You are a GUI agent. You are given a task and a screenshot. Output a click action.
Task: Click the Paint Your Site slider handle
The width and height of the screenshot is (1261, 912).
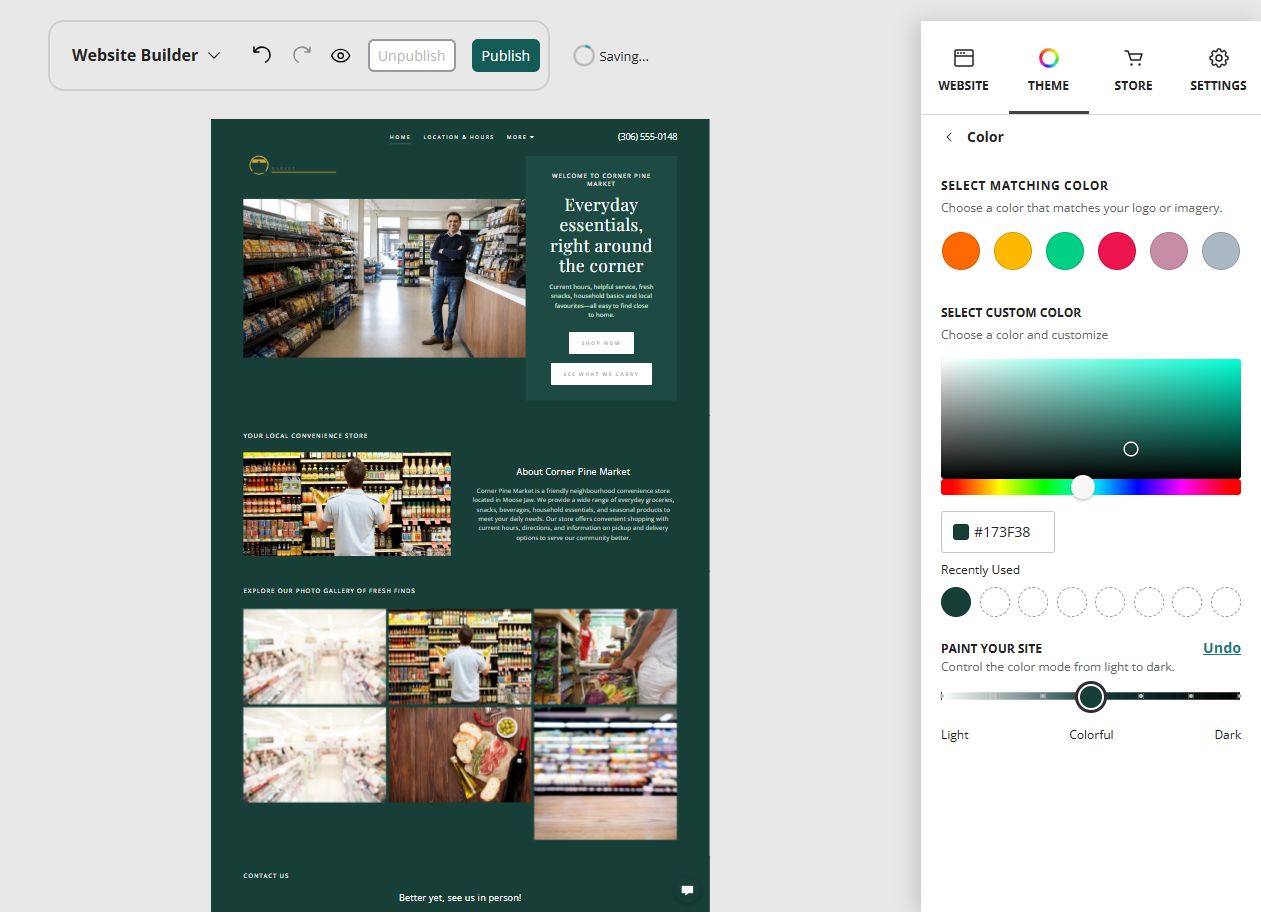1091,696
